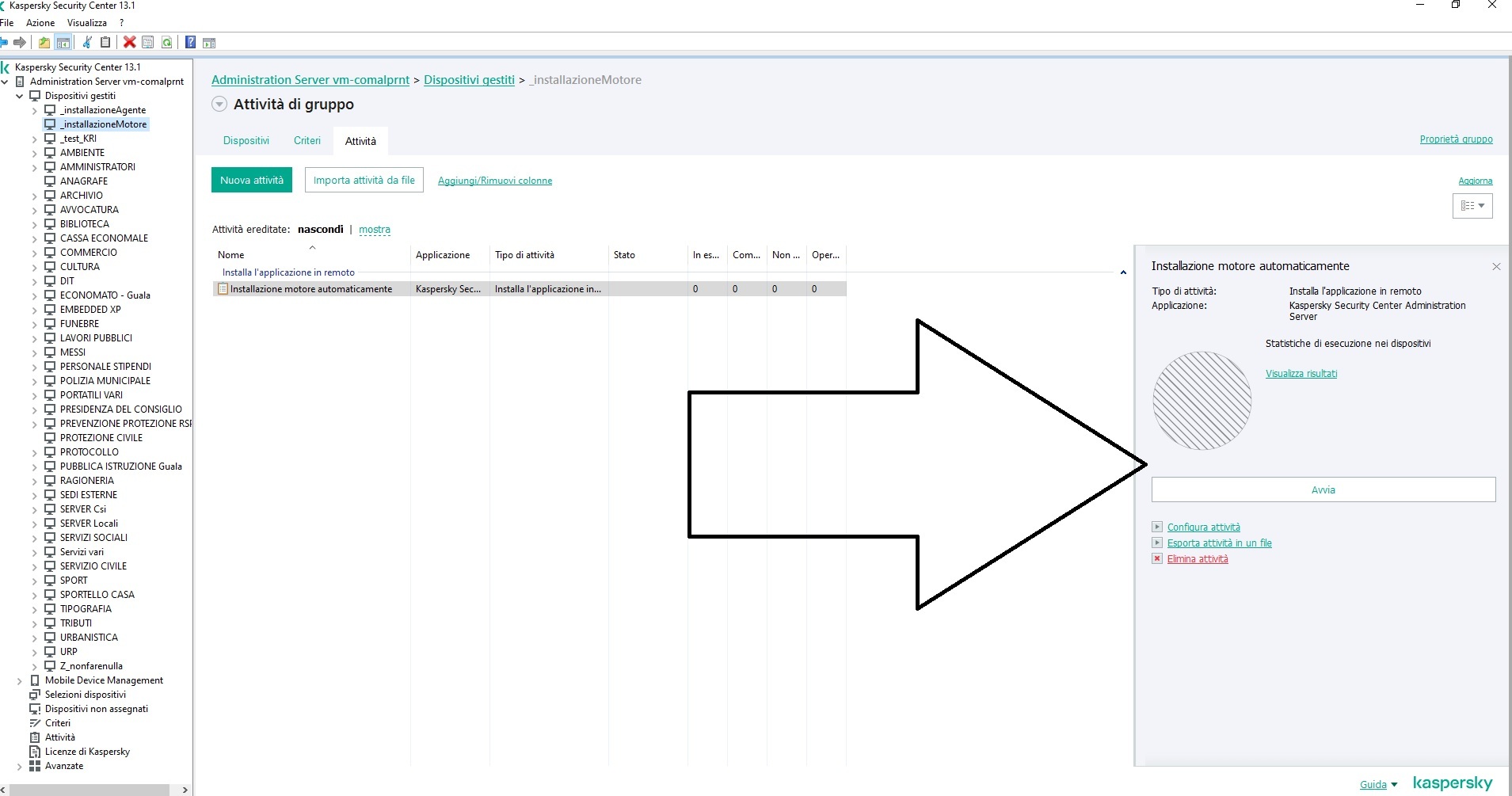This screenshot has height=796, width=1512.
Task: Click the Aggiorna link
Action: click(1476, 181)
